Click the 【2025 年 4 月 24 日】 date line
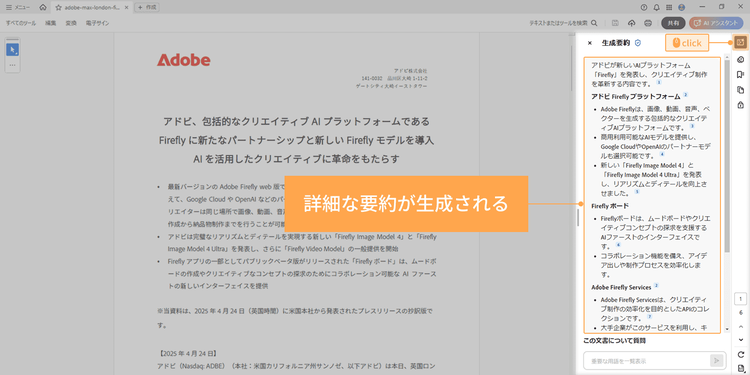The width and height of the screenshot is (750, 375). pyautogui.click(x=188, y=353)
